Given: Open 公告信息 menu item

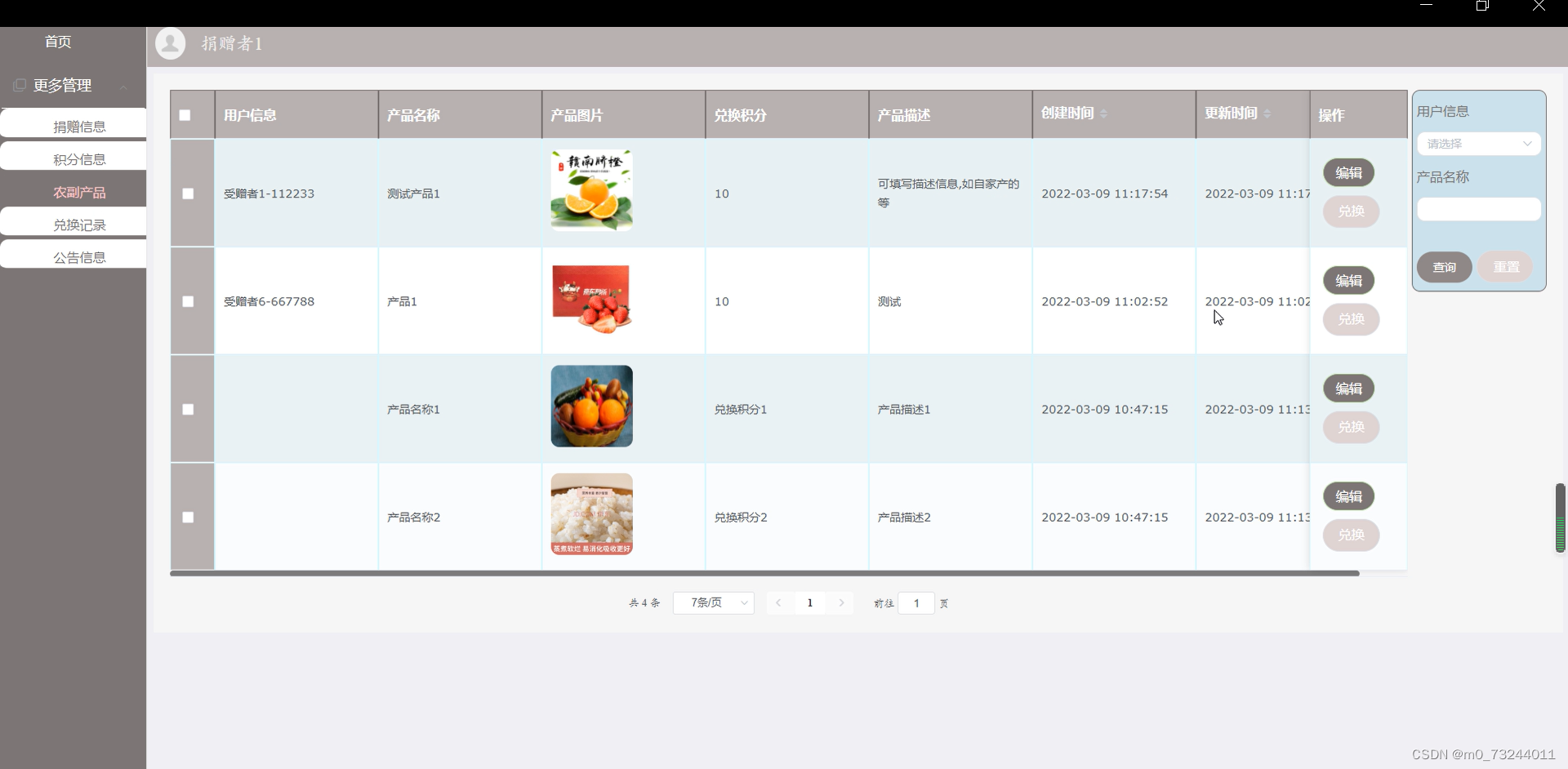Looking at the screenshot, I should pos(73,254).
